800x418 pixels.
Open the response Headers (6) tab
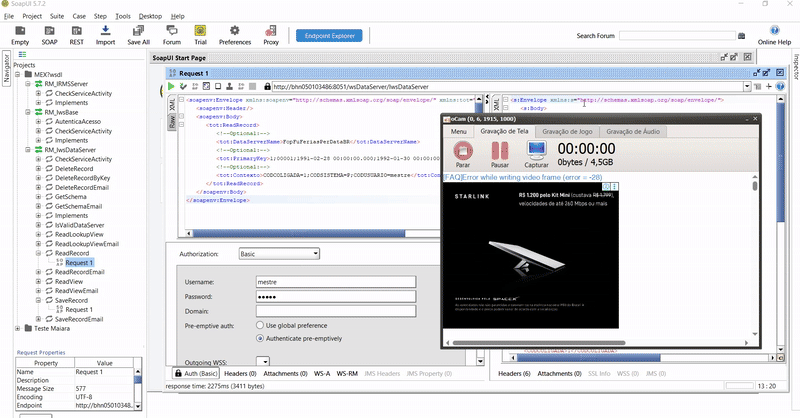point(514,374)
